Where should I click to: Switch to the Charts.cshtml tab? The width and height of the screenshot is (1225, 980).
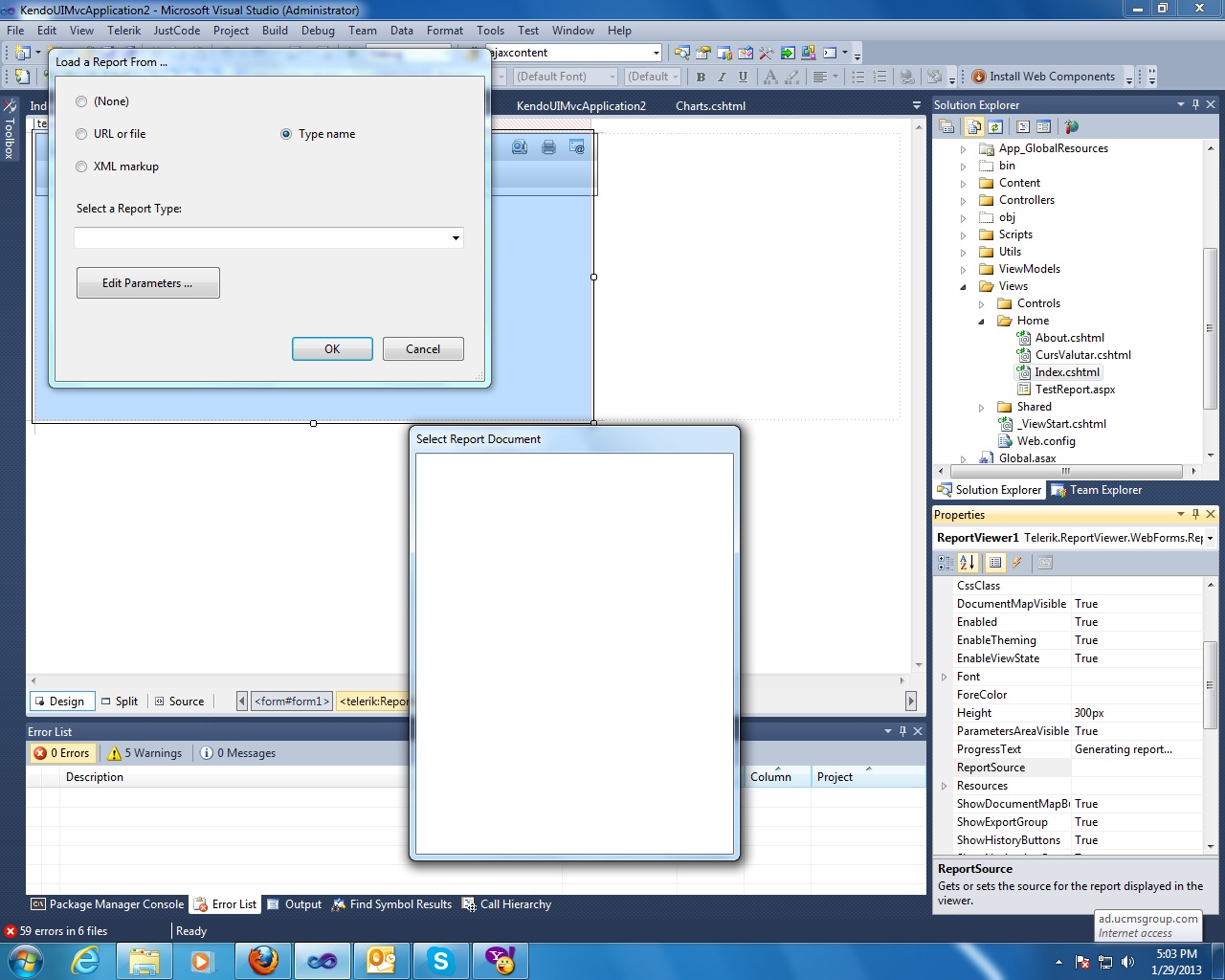[x=710, y=106]
